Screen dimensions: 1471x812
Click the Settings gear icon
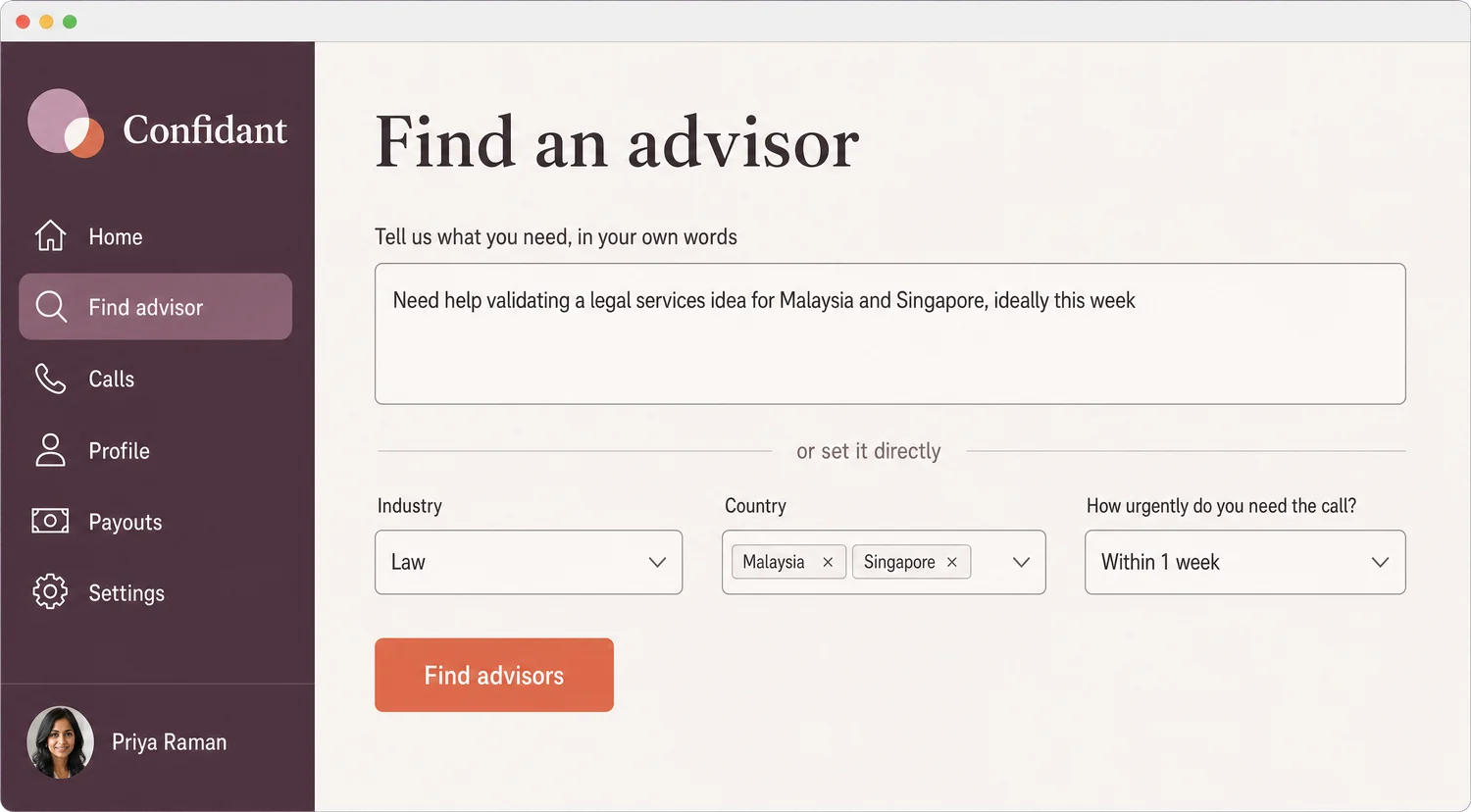(x=50, y=592)
